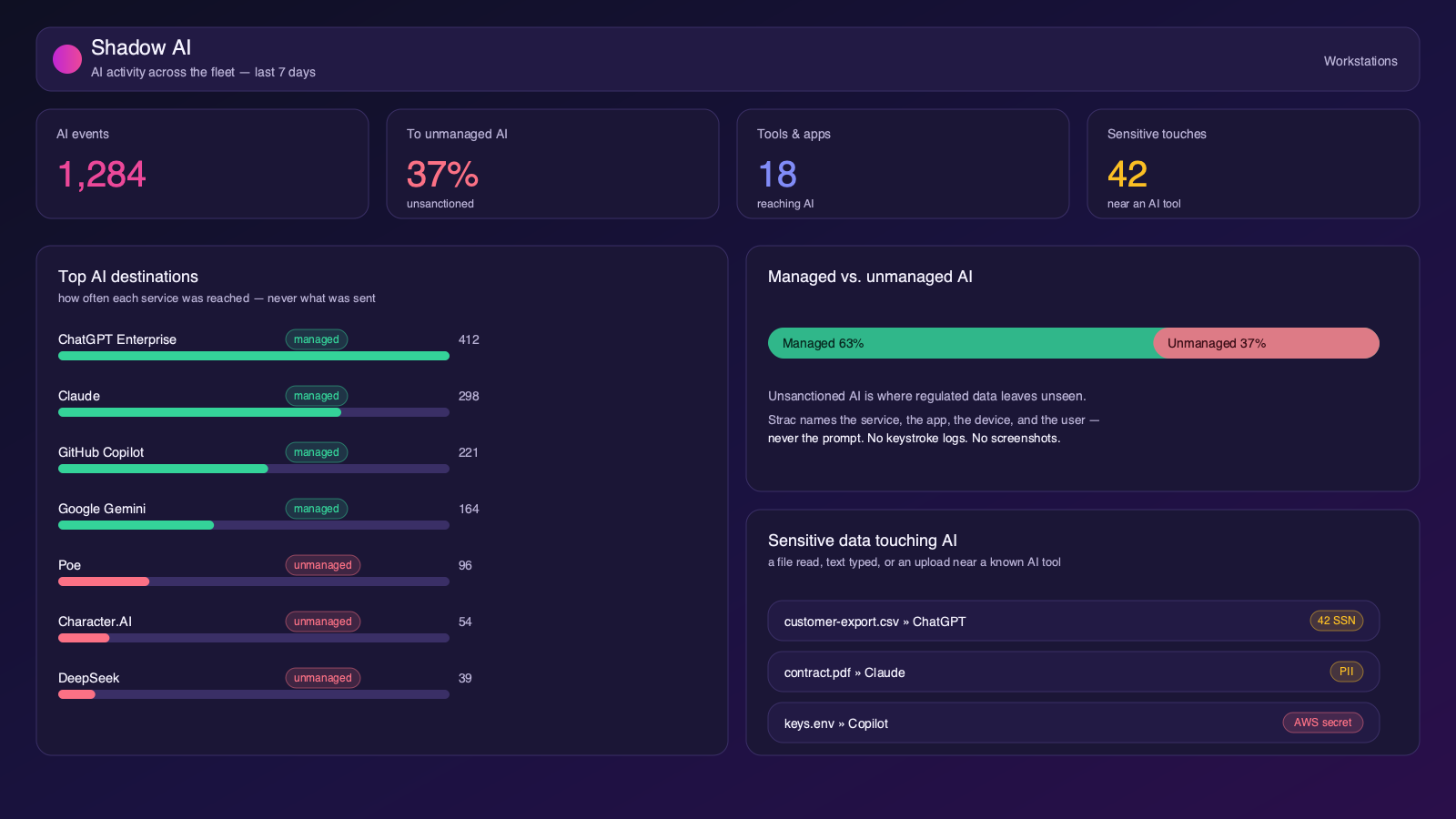
Task: Click the Character.AI label
Action: (x=95, y=622)
